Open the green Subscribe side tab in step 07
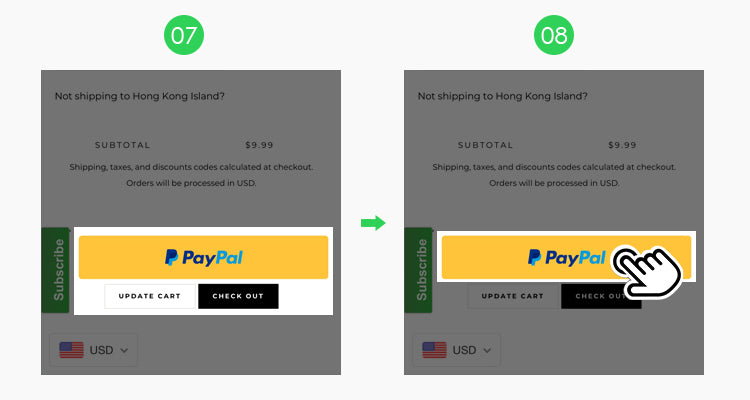 tap(56, 270)
